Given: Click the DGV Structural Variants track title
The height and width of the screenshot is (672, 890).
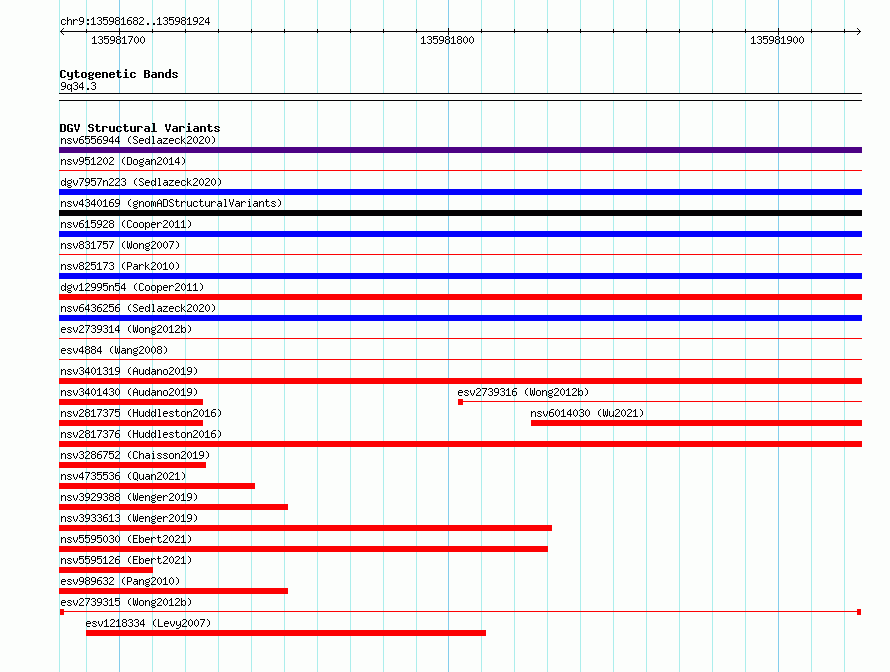Looking at the screenshot, I should [x=140, y=128].
